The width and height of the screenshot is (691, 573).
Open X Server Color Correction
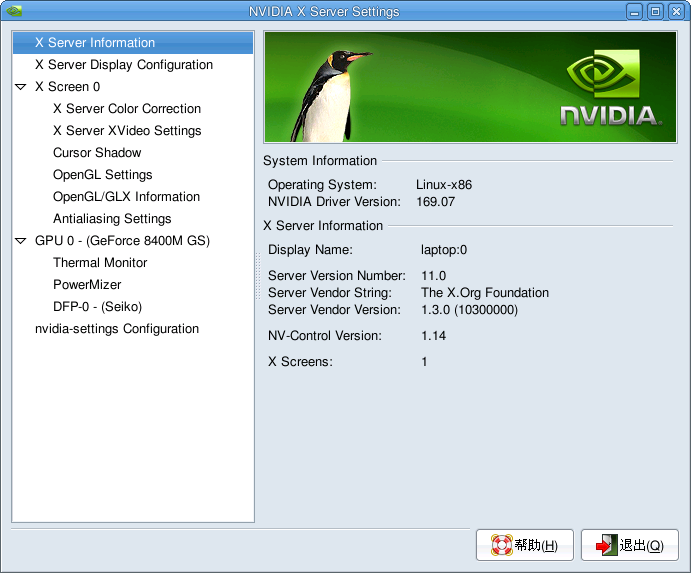coord(127,109)
